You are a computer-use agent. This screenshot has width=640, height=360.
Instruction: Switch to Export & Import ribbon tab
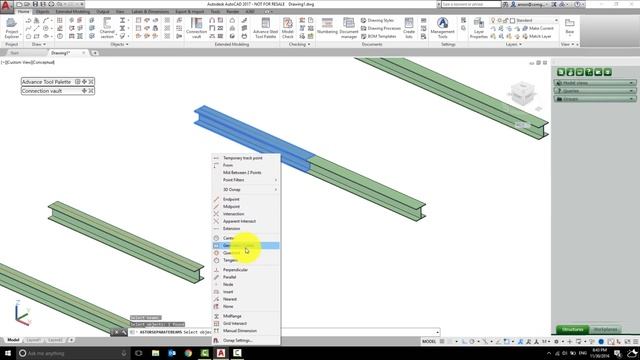pos(189,11)
